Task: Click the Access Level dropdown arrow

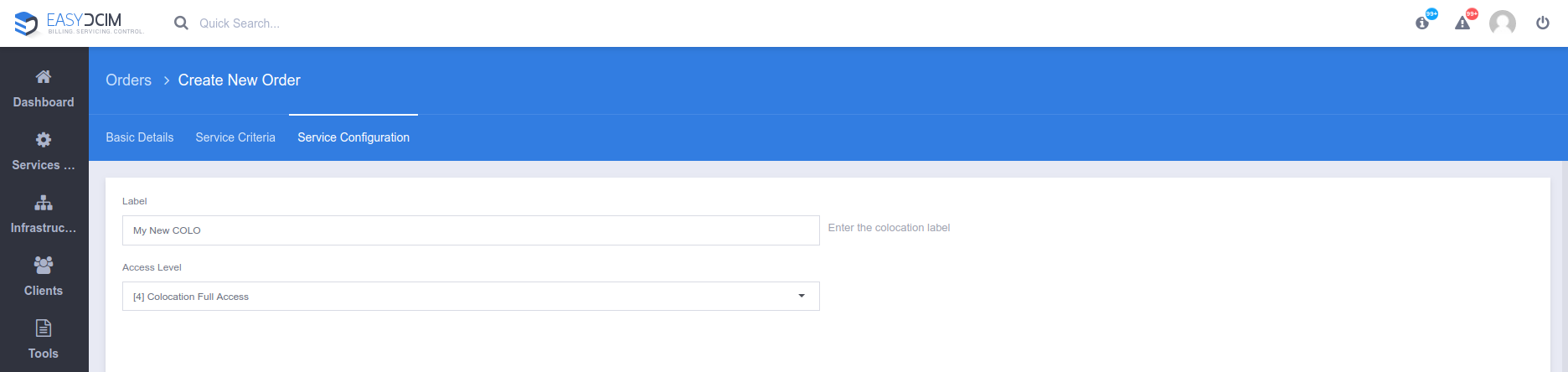Action: pos(802,296)
